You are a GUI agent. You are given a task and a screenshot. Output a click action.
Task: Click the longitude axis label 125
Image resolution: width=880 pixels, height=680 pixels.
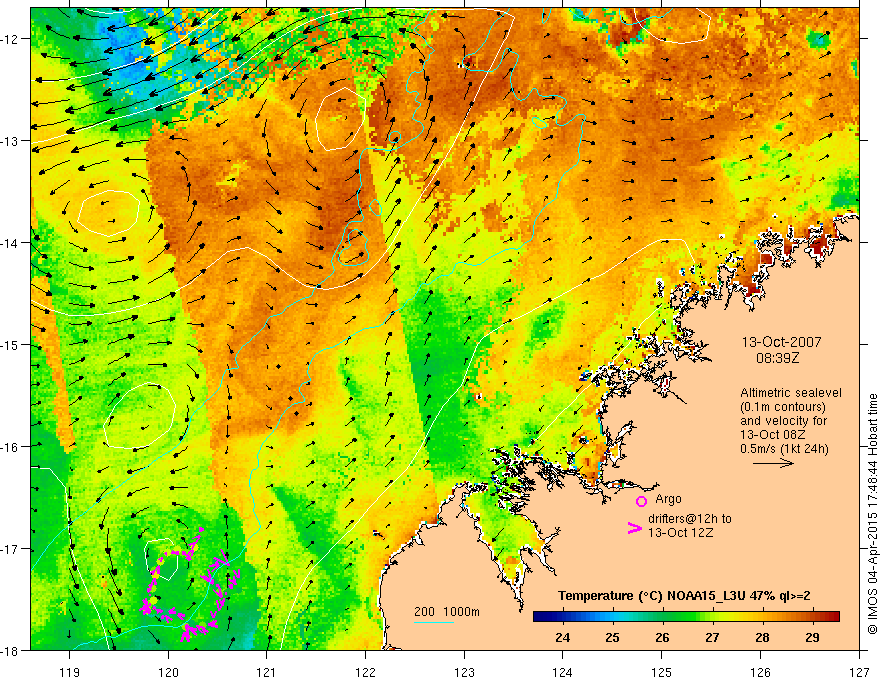[x=662, y=672]
